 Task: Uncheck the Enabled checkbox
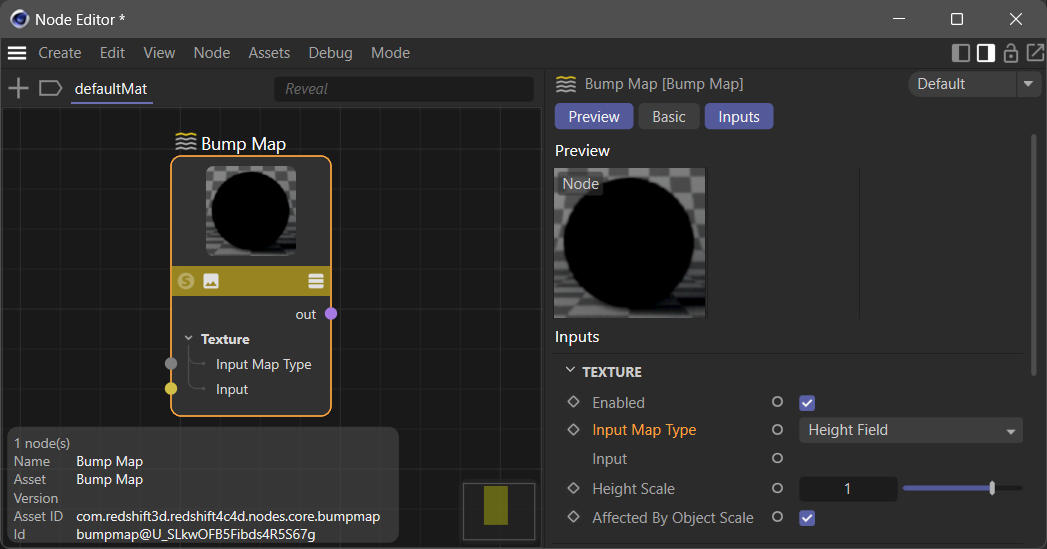pyautogui.click(x=807, y=403)
